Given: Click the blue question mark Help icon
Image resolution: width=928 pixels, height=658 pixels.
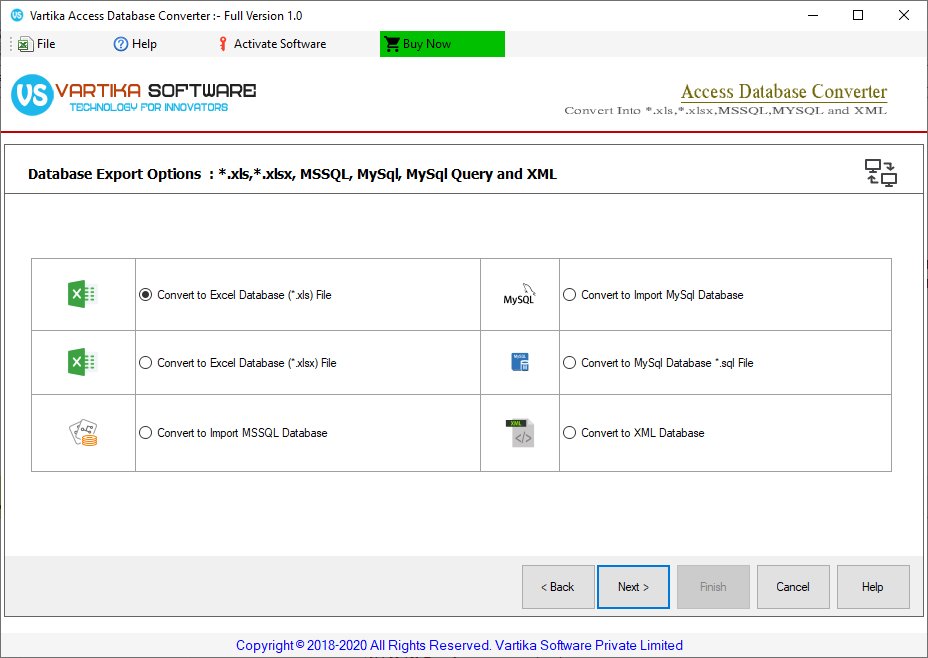Looking at the screenshot, I should tap(121, 44).
